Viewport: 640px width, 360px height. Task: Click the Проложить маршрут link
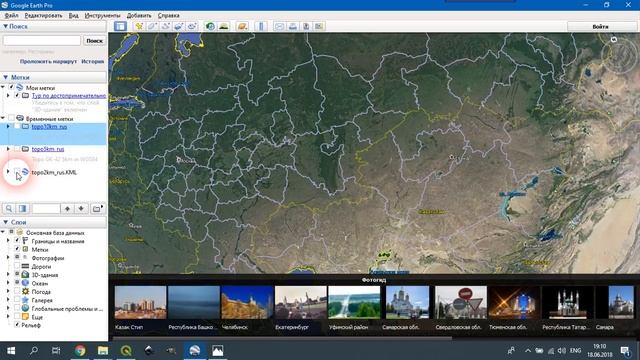[x=48, y=61]
